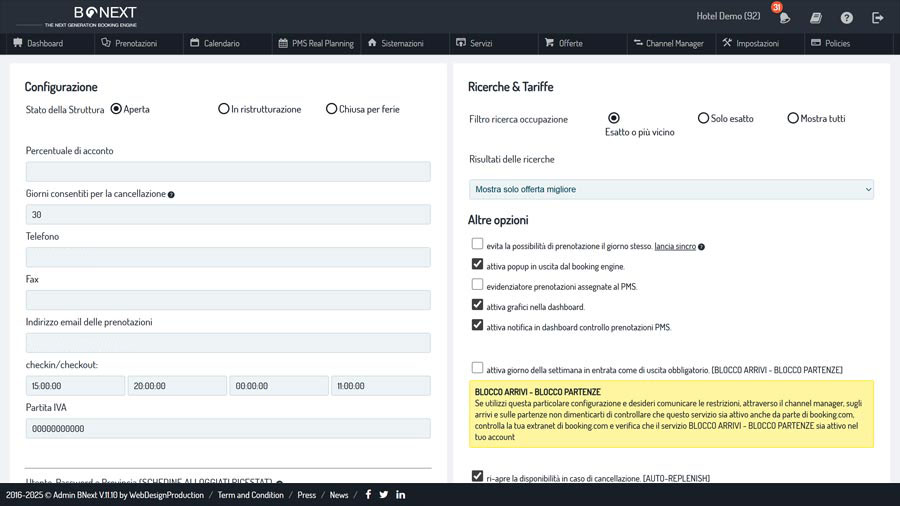Uncheck 'attiva grafici nella dashboard'
This screenshot has height=506, width=900.
coord(477,305)
